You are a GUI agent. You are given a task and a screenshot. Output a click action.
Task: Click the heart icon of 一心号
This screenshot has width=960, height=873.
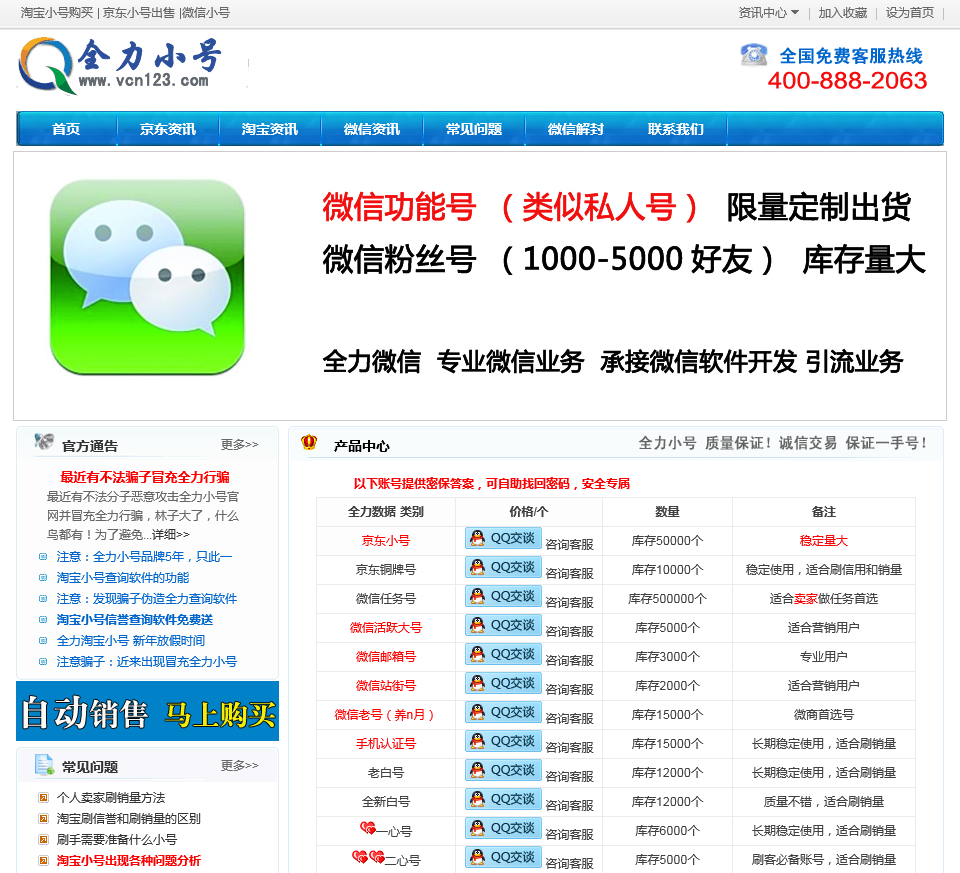(x=368, y=828)
